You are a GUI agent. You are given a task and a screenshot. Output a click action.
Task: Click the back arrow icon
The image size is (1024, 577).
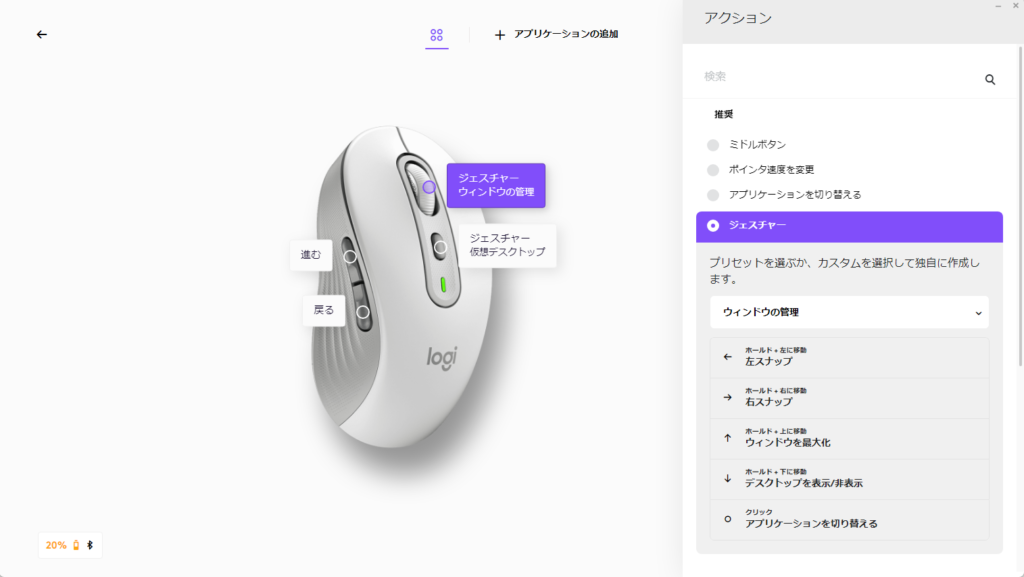click(42, 35)
